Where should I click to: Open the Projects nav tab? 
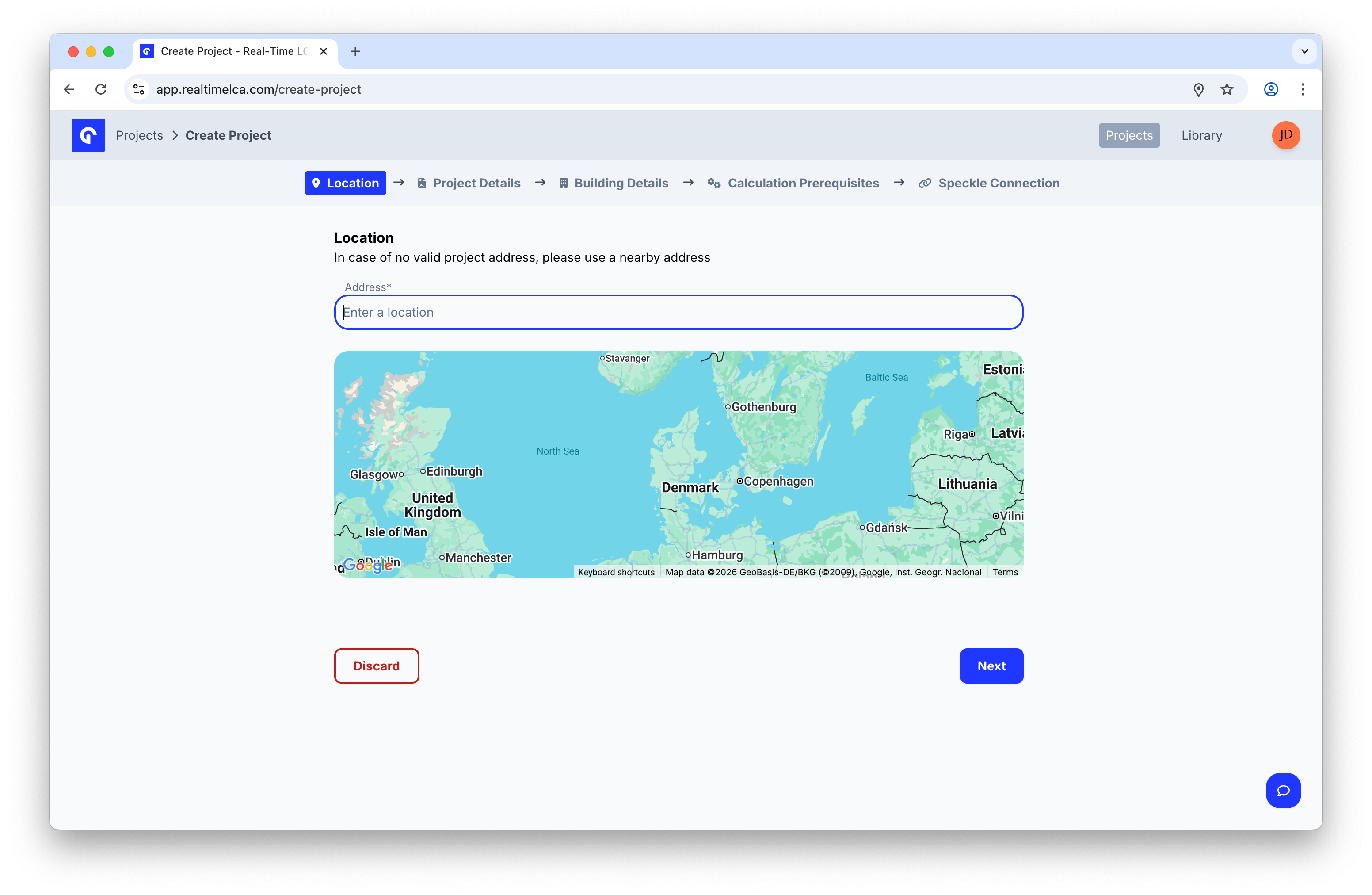tap(1129, 135)
